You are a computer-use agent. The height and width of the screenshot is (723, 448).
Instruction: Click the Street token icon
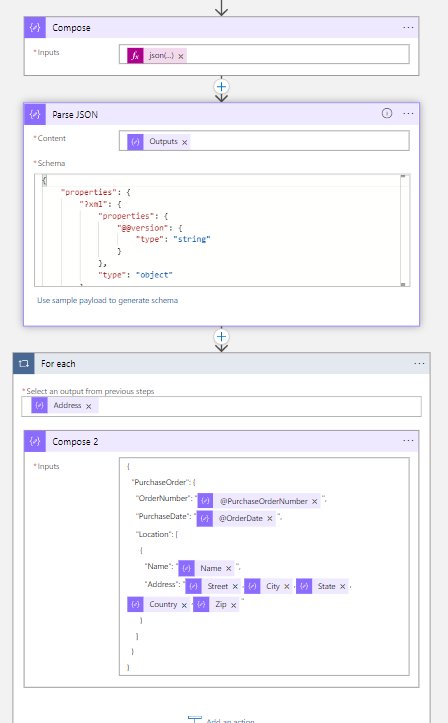pyautogui.click(x=194, y=587)
